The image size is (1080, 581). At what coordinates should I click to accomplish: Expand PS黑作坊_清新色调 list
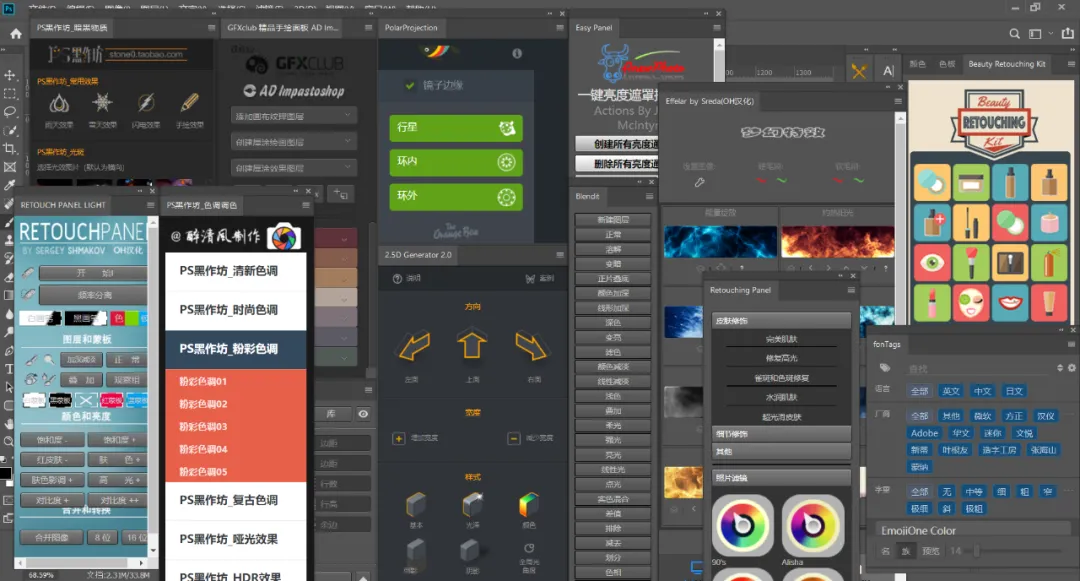236,271
